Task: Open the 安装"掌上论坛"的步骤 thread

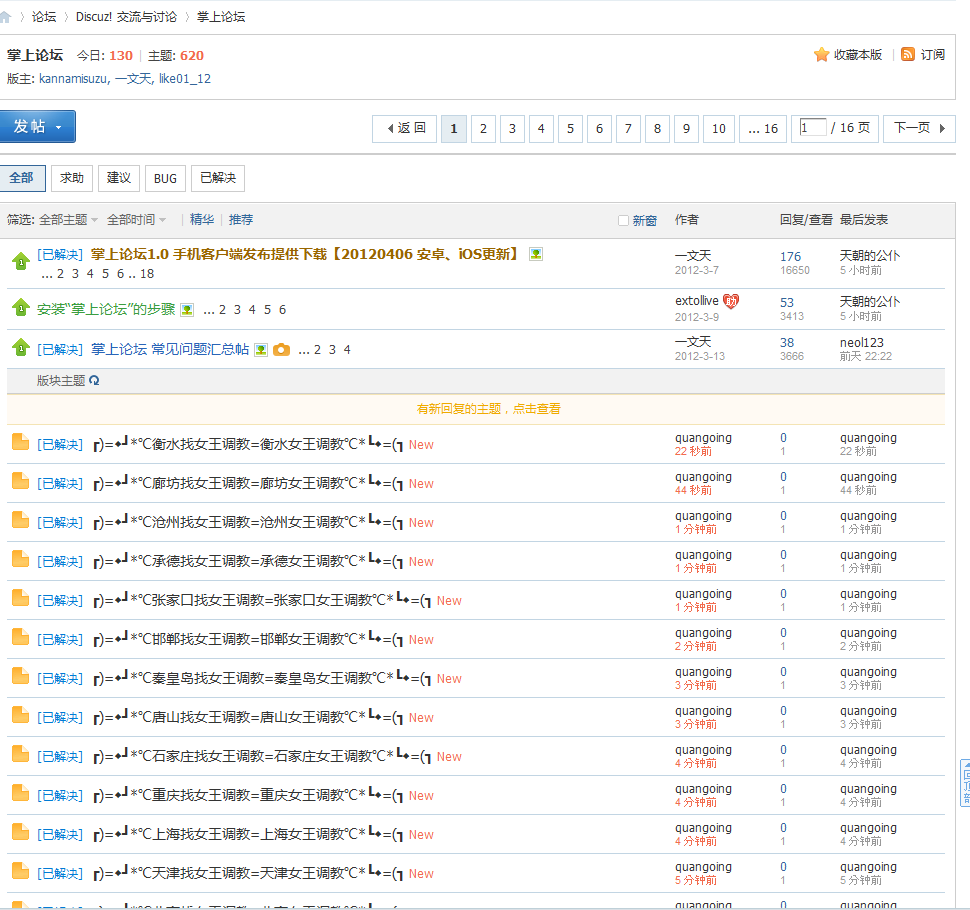Action: pyautogui.click(x=106, y=309)
